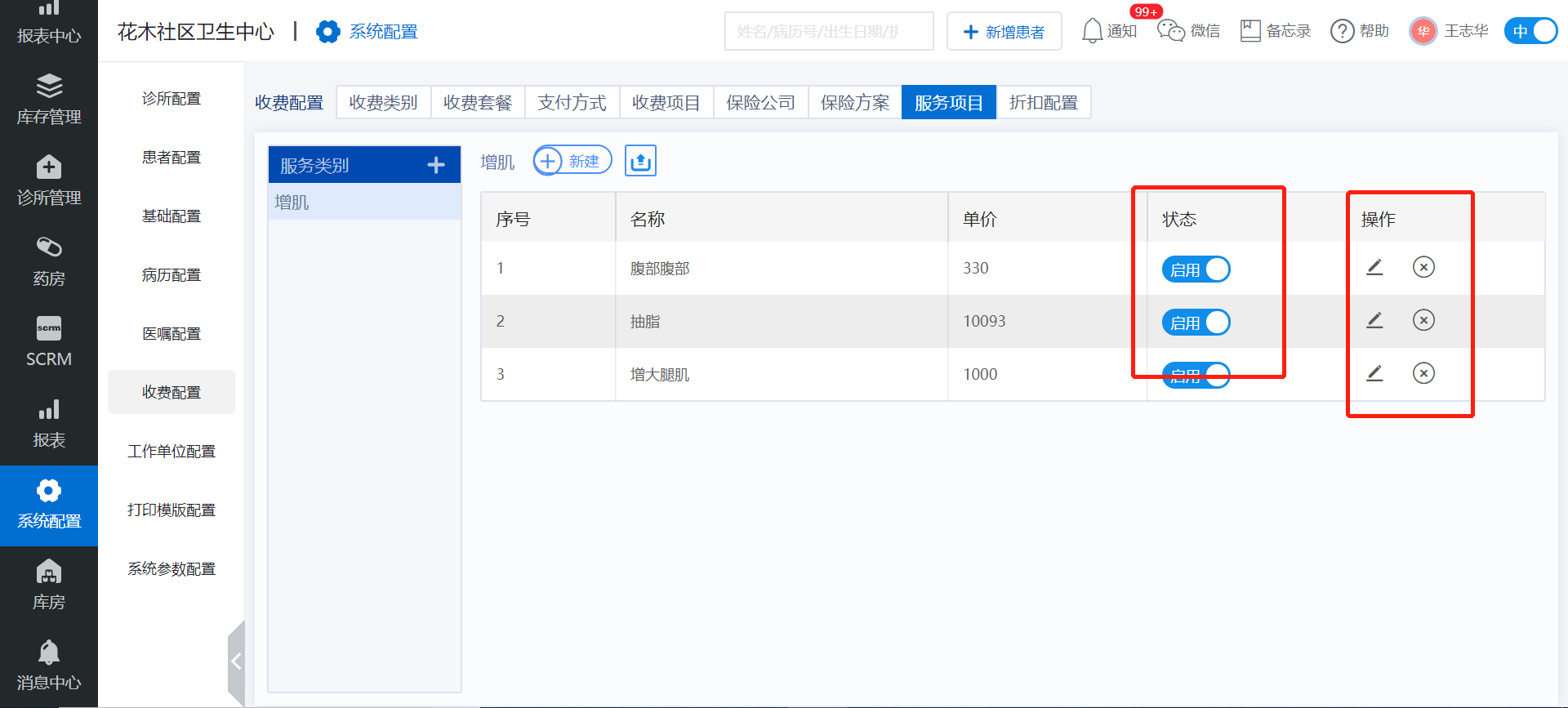The width and height of the screenshot is (1568, 708).
Task: Open 药房 pharmacy module
Action: (x=49, y=263)
